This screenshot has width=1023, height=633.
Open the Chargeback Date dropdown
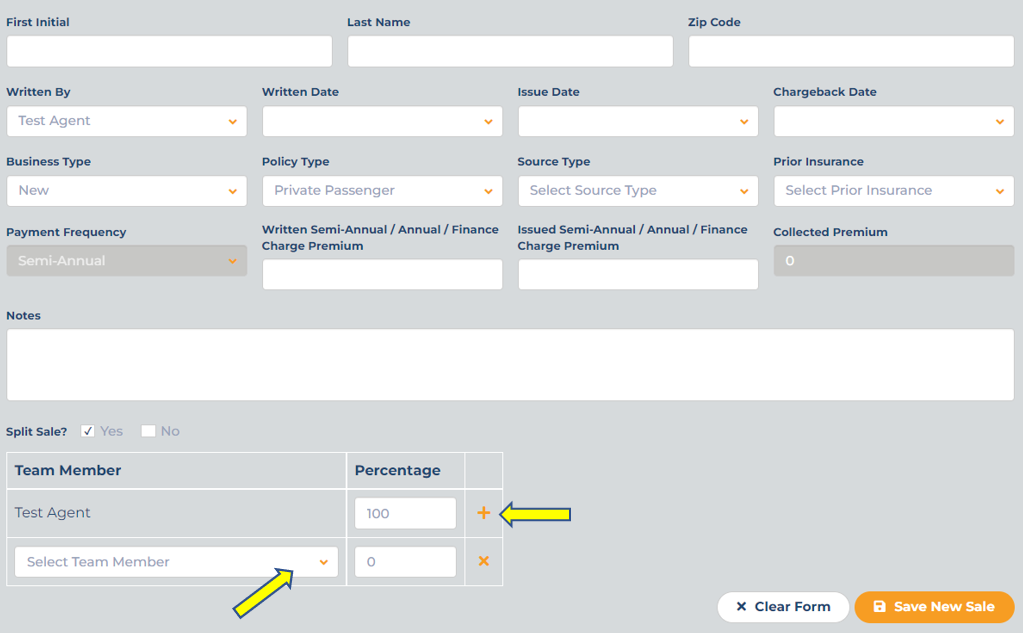click(x=894, y=121)
